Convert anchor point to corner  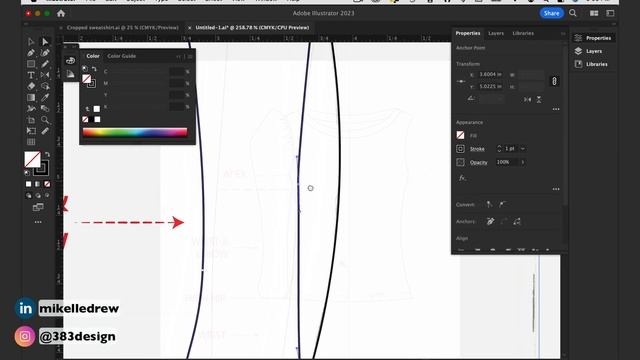pos(489,204)
